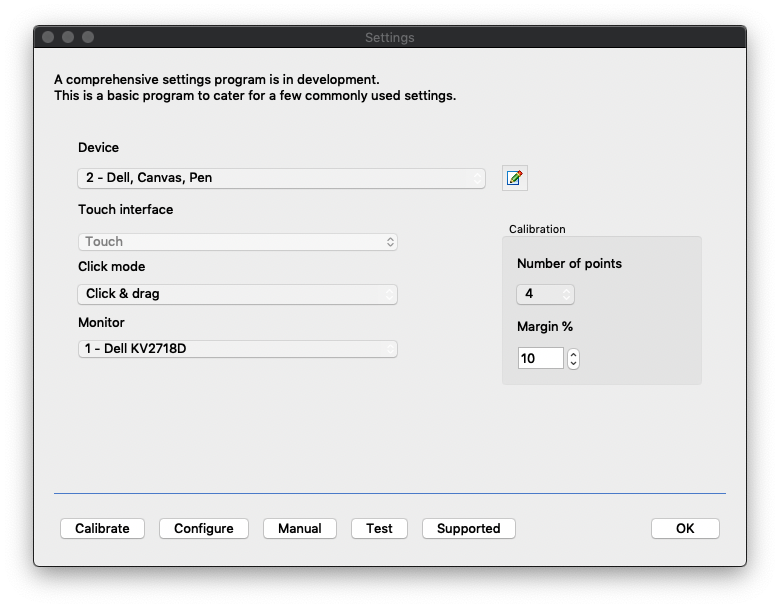Click the edit device pencil icon
Image resolution: width=780 pixels, height=608 pixels.
[x=514, y=178]
